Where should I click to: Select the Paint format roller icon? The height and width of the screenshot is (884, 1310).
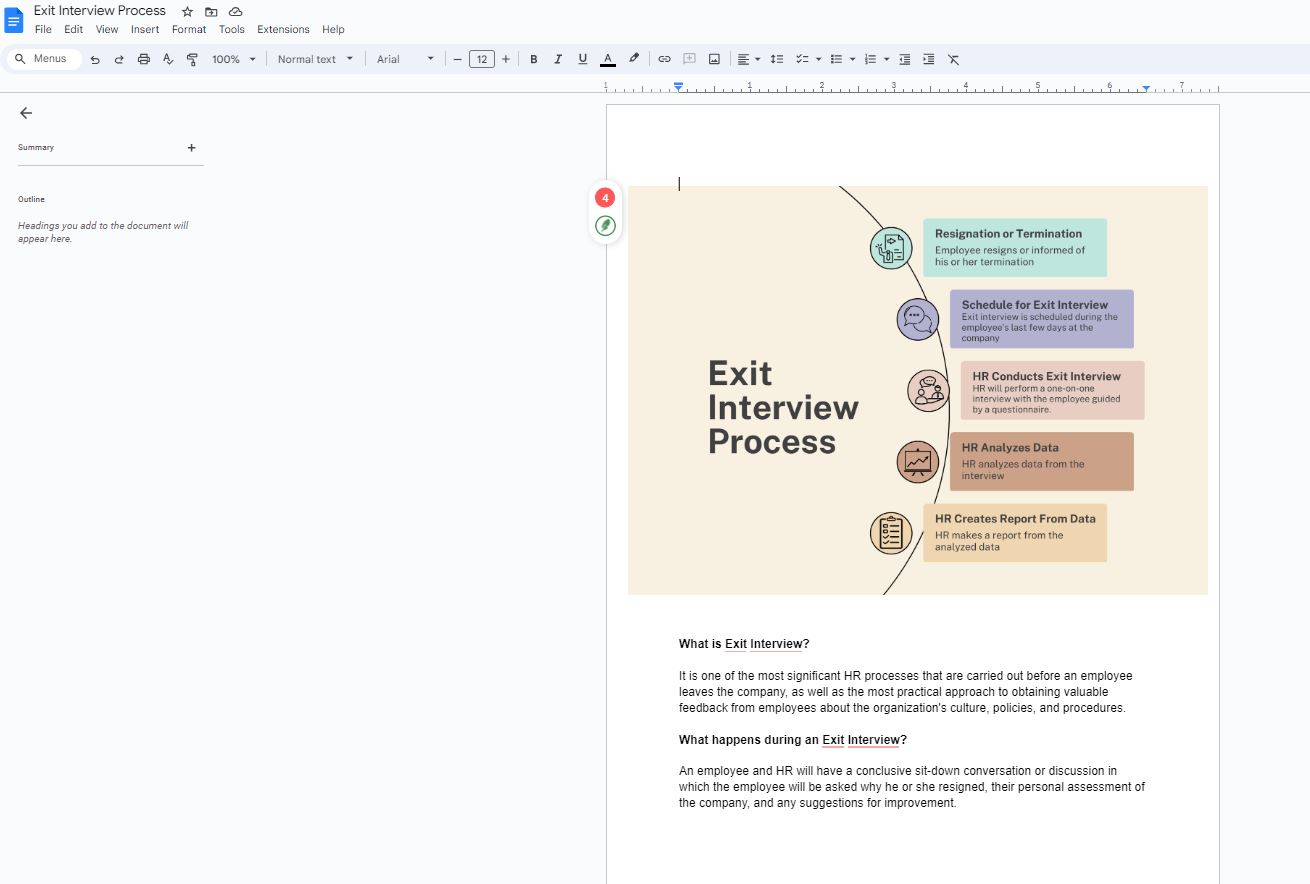click(x=192, y=59)
